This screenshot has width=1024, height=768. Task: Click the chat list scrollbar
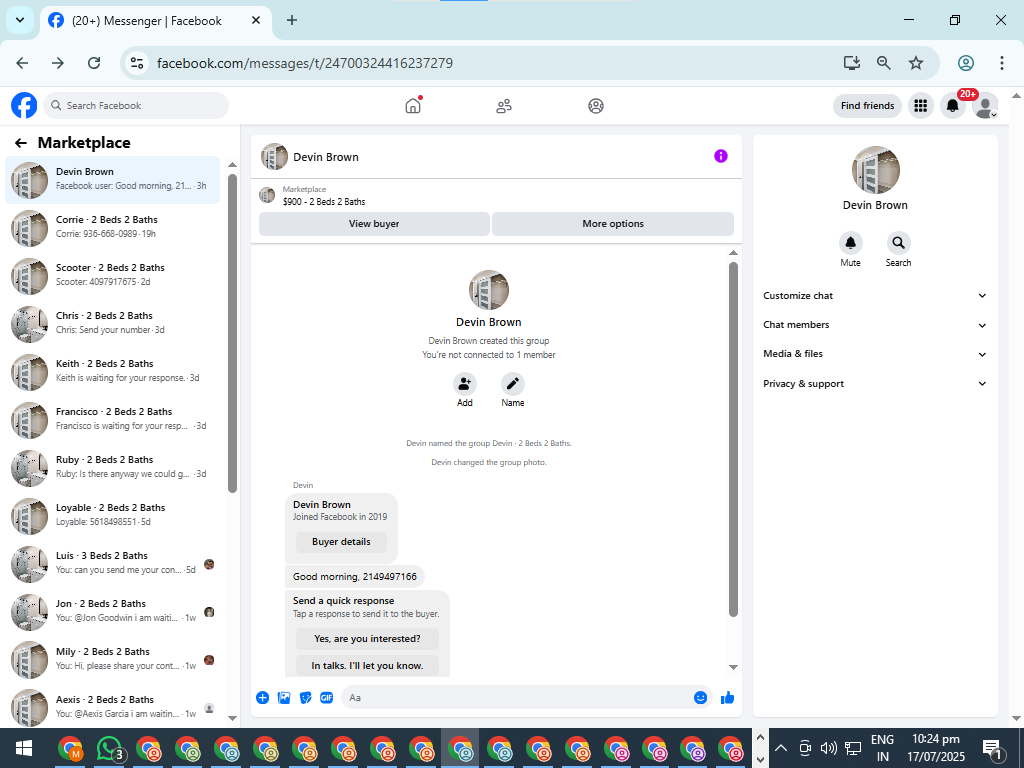tap(232, 333)
